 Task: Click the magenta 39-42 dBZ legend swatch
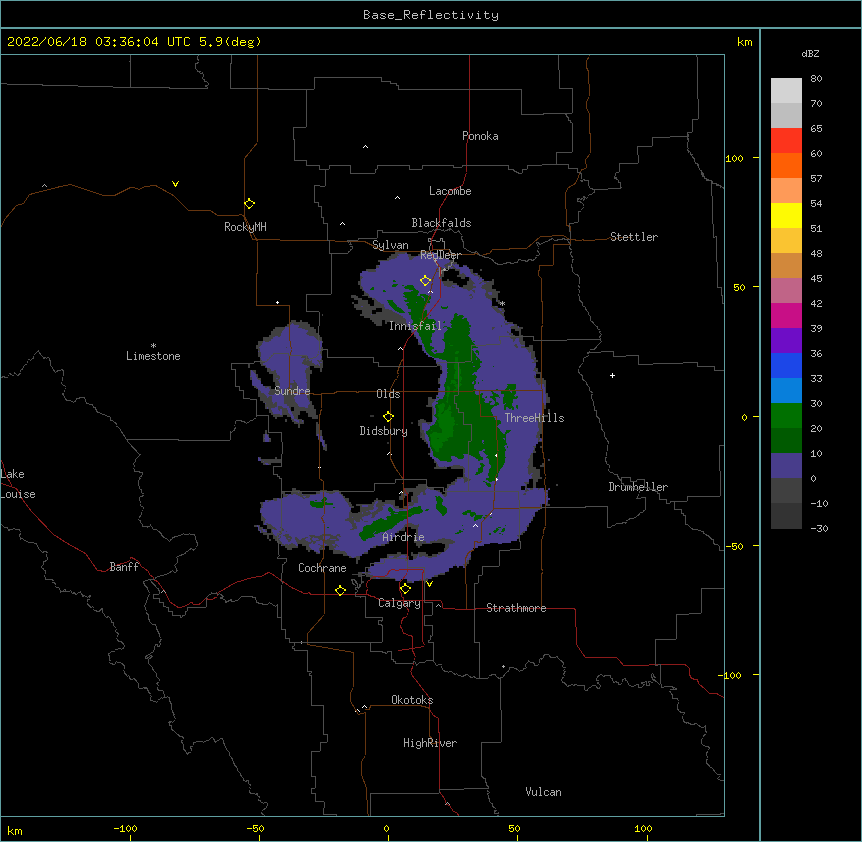click(x=786, y=315)
